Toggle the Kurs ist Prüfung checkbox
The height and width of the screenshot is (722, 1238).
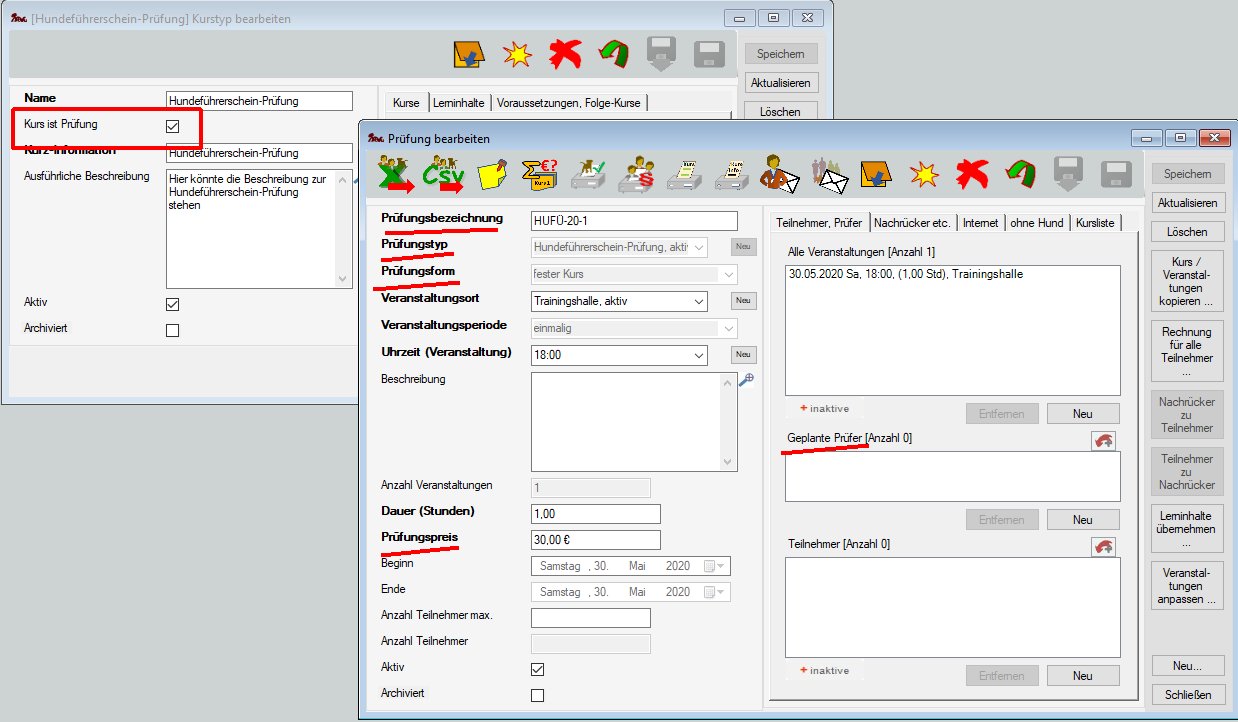(x=173, y=126)
